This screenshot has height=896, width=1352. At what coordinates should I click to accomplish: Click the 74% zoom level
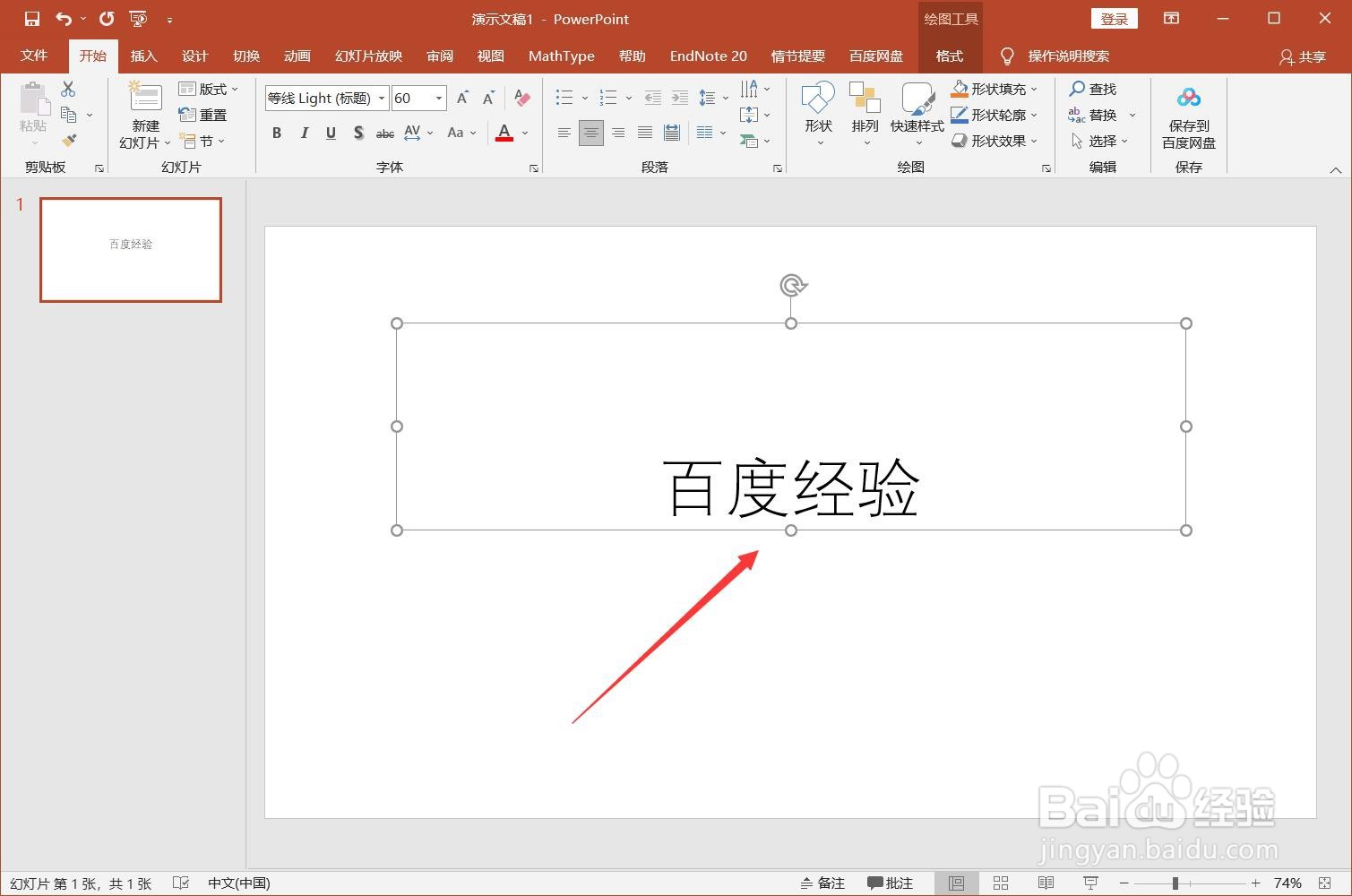coord(1287,883)
